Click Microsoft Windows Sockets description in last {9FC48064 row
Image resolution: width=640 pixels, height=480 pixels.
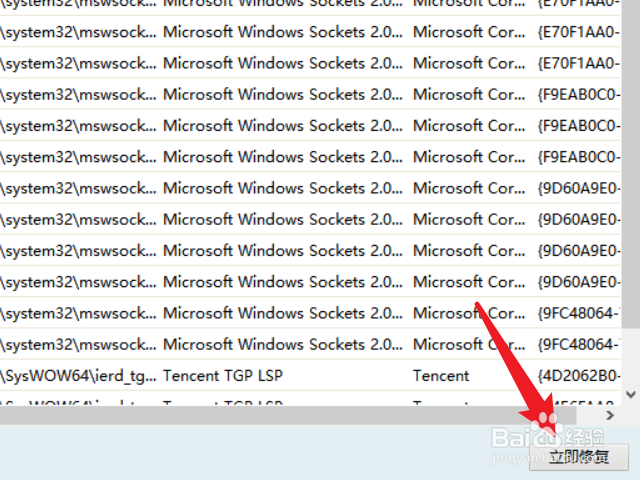278,345
